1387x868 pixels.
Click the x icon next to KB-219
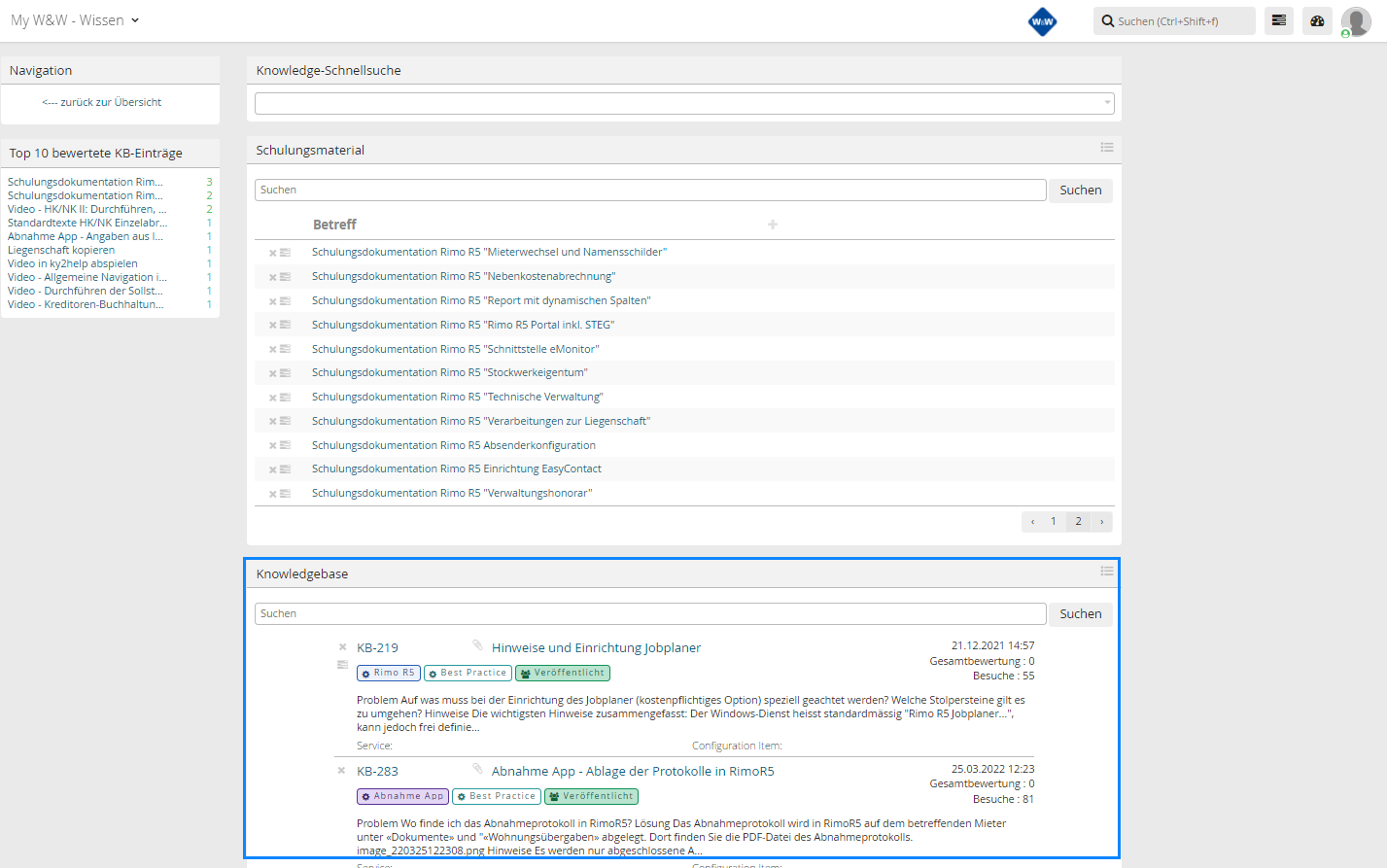pyautogui.click(x=342, y=646)
